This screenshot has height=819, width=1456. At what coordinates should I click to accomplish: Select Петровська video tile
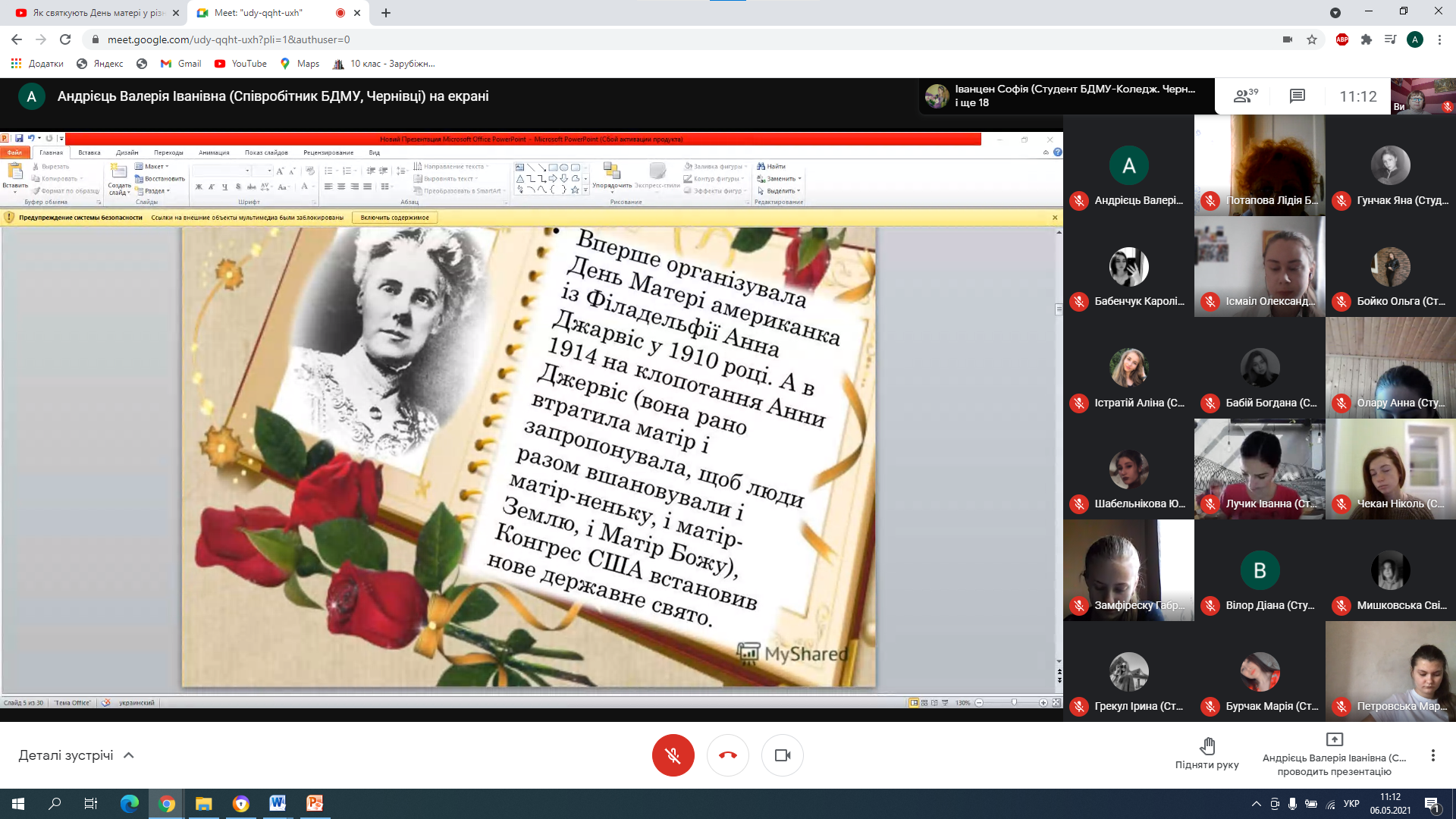coord(1391,671)
